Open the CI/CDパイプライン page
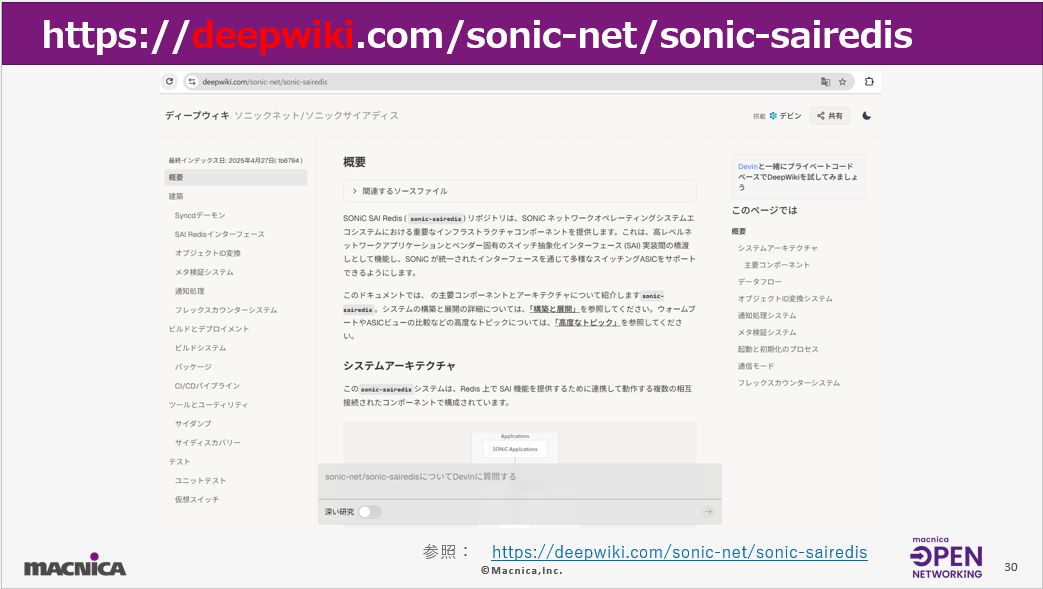 click(207, 386)
